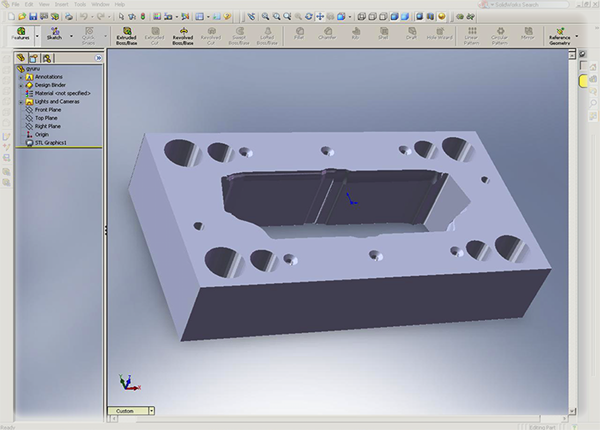
Task: Click the Sketch toolbar button
Action: [x=54, y=36]
